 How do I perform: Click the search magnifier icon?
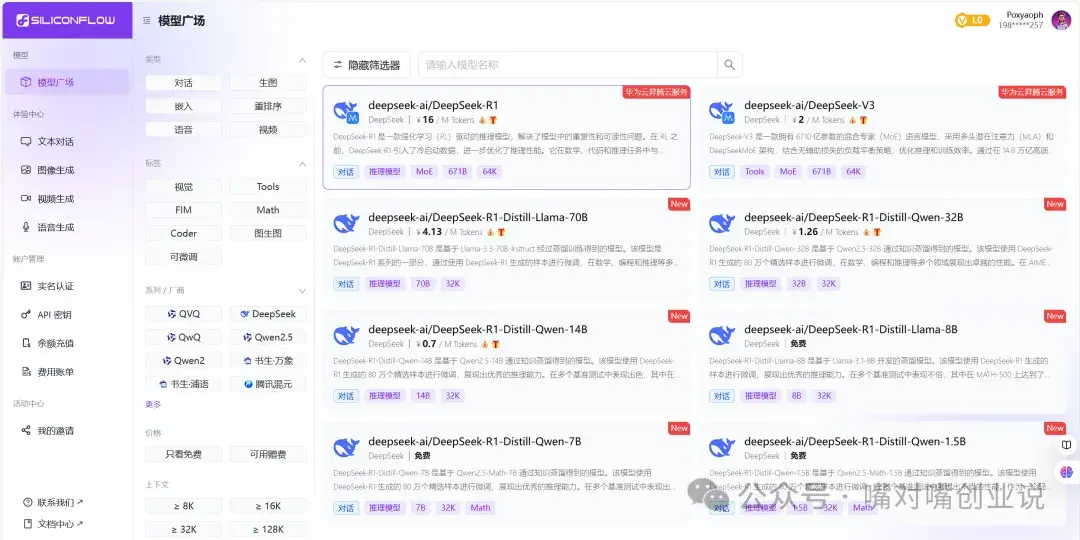coord(729,65)
